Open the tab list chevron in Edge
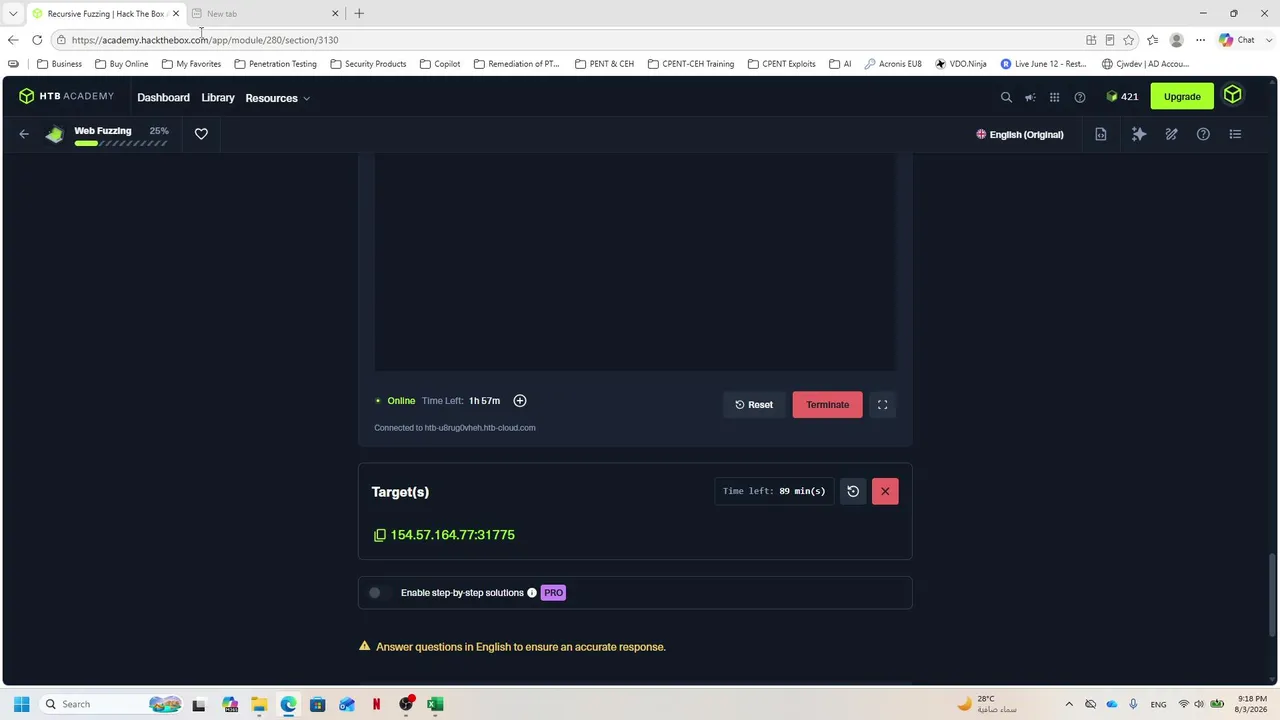The height and width of the screenshot is (720, 1280). tap(13, 13)
